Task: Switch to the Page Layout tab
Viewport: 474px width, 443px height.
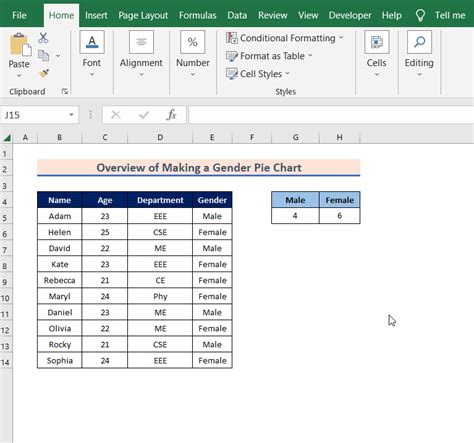Action: pyautogui.click(x=143, y=15)
